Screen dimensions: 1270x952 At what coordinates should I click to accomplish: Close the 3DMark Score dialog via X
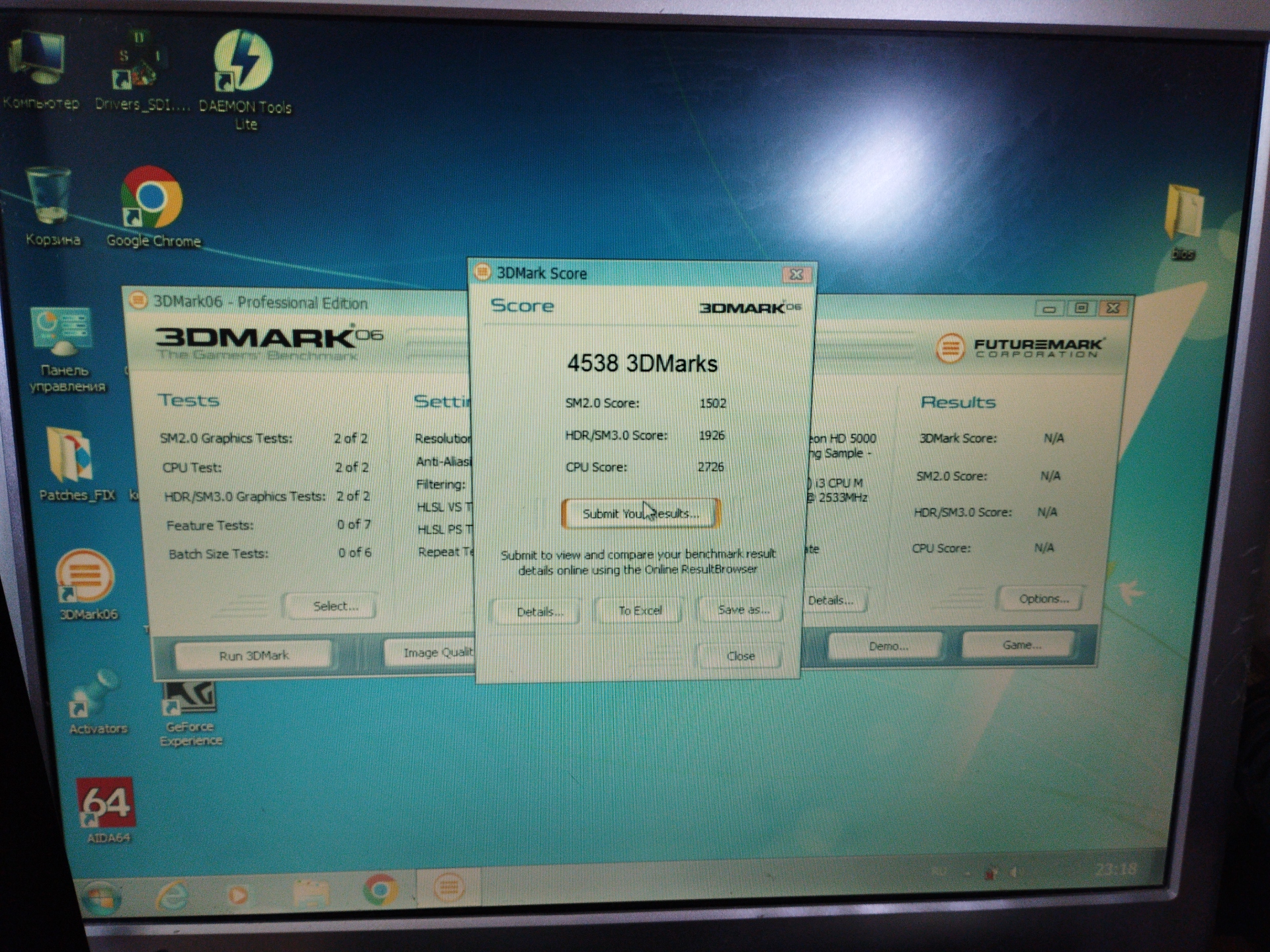point(796,274)
